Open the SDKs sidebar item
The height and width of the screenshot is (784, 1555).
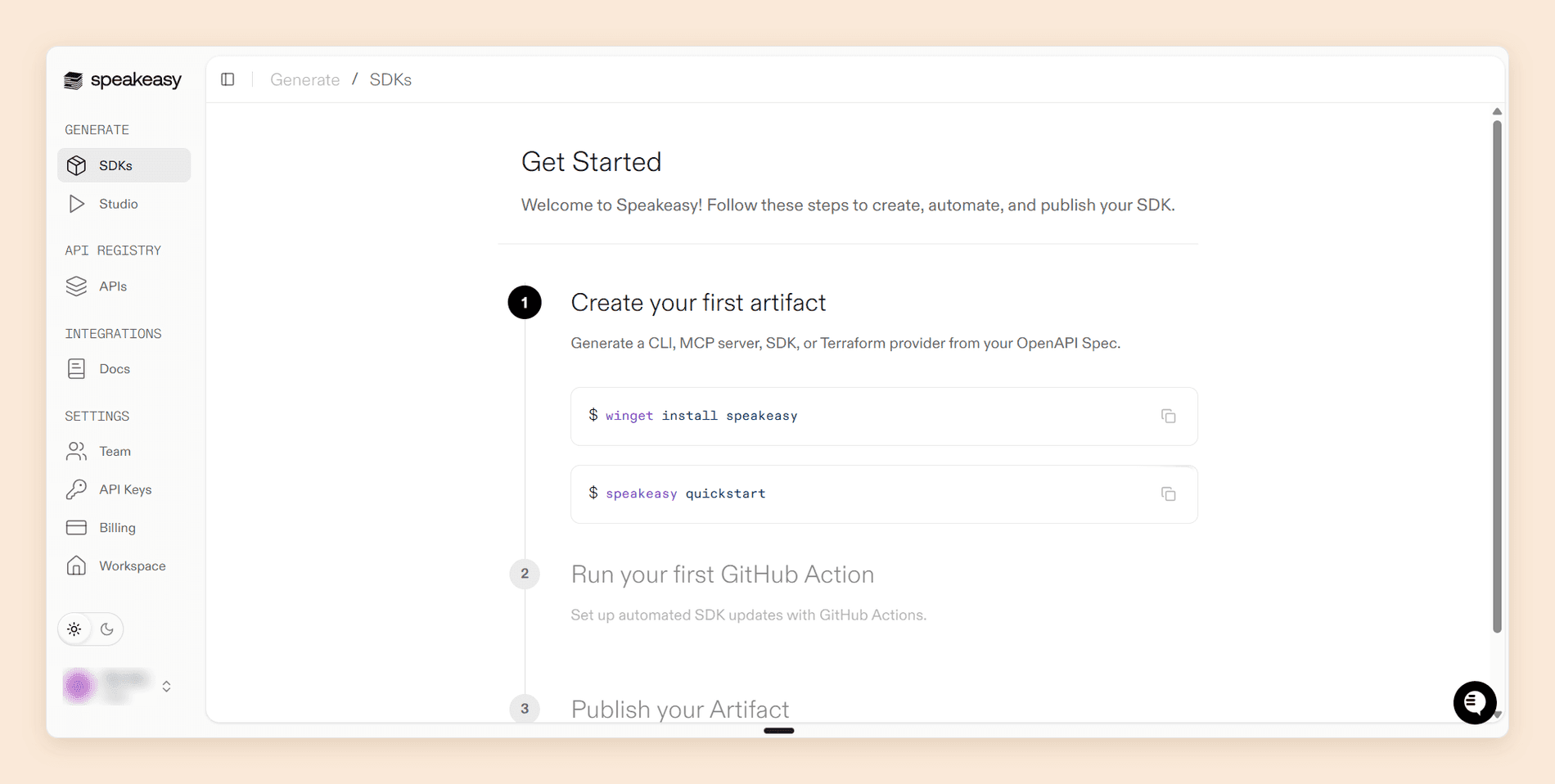tap(124, 165)
